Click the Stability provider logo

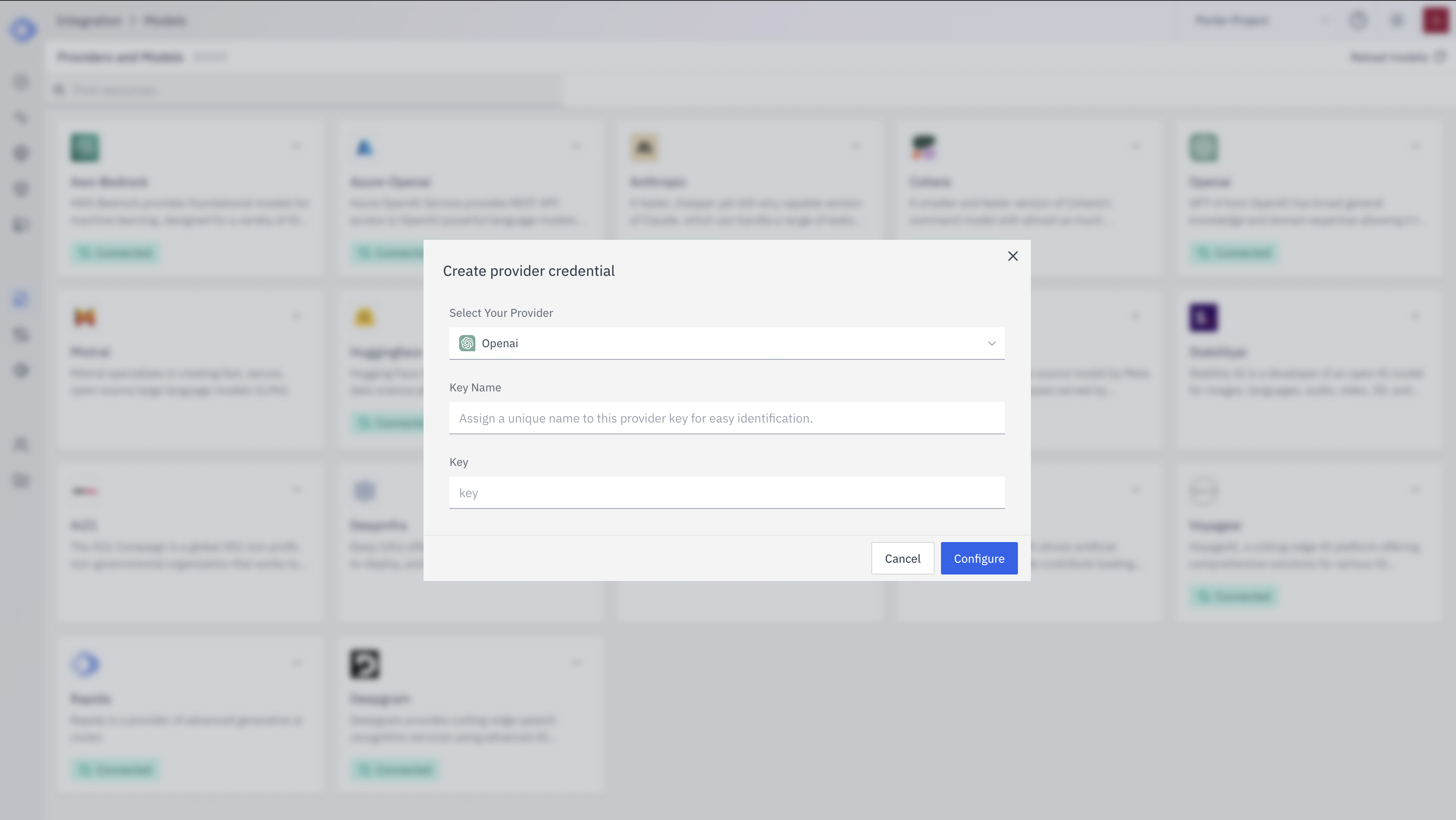[x=1203, y=317]
